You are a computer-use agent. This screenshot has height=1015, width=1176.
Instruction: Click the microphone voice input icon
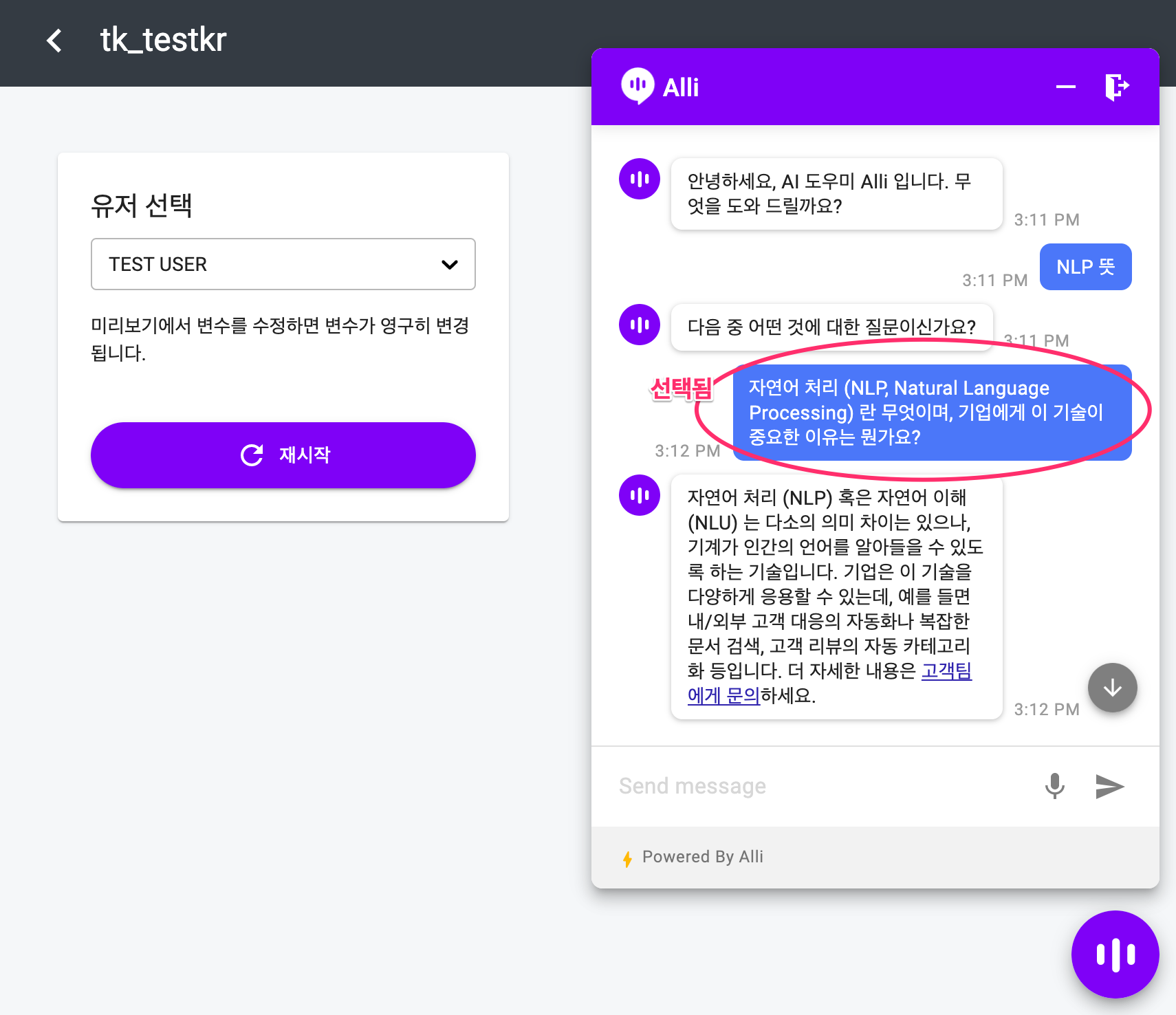click(x=1054, y=785)
